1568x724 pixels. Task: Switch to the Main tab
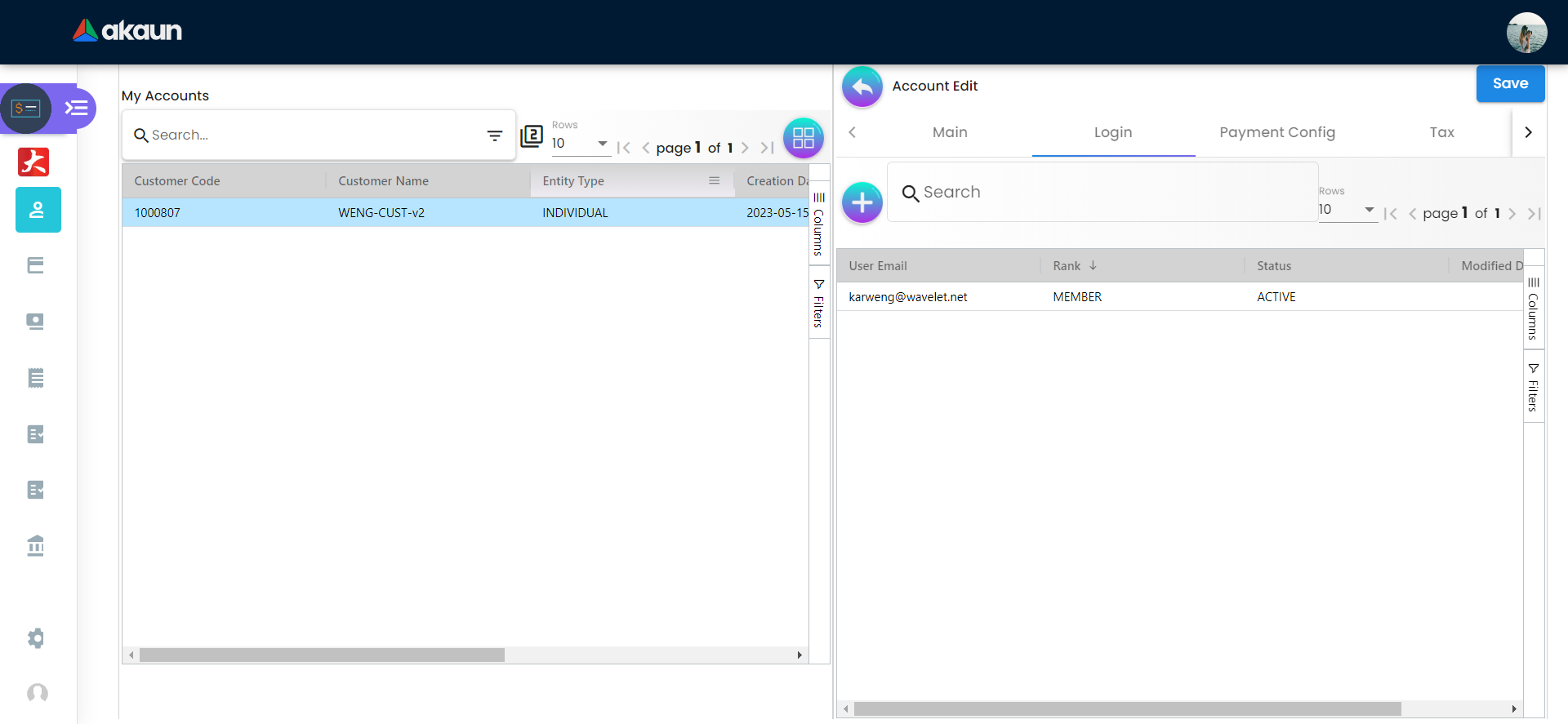[x=950, y=132]
